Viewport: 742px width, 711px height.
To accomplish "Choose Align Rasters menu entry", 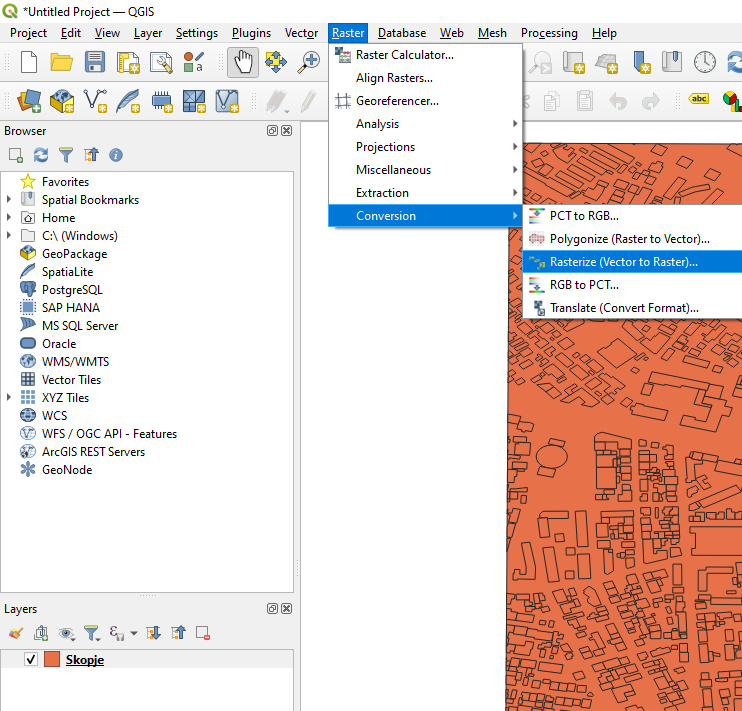I will pos(425,78).
